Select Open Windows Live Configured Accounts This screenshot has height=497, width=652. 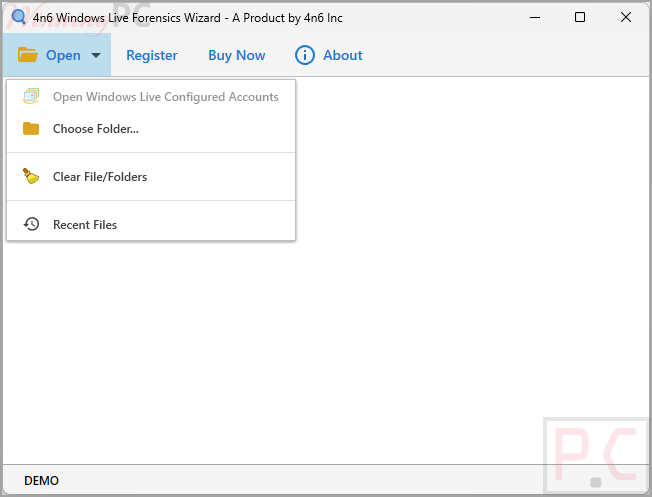(151, 97)
